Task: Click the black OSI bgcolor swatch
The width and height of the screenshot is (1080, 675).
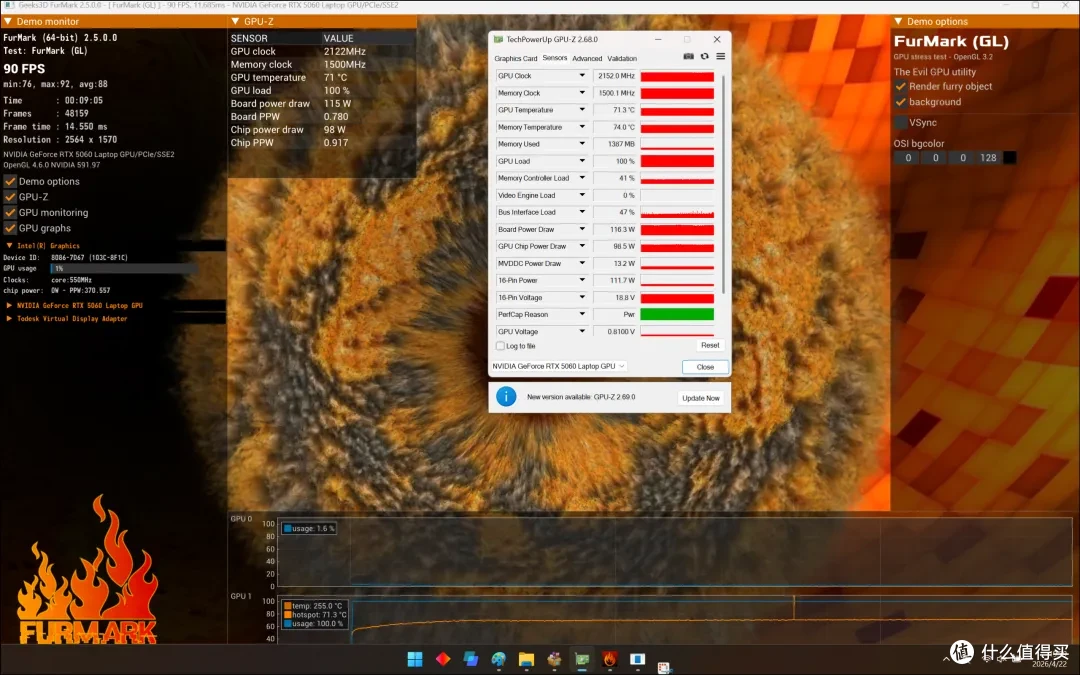Action: [1010, 158]
